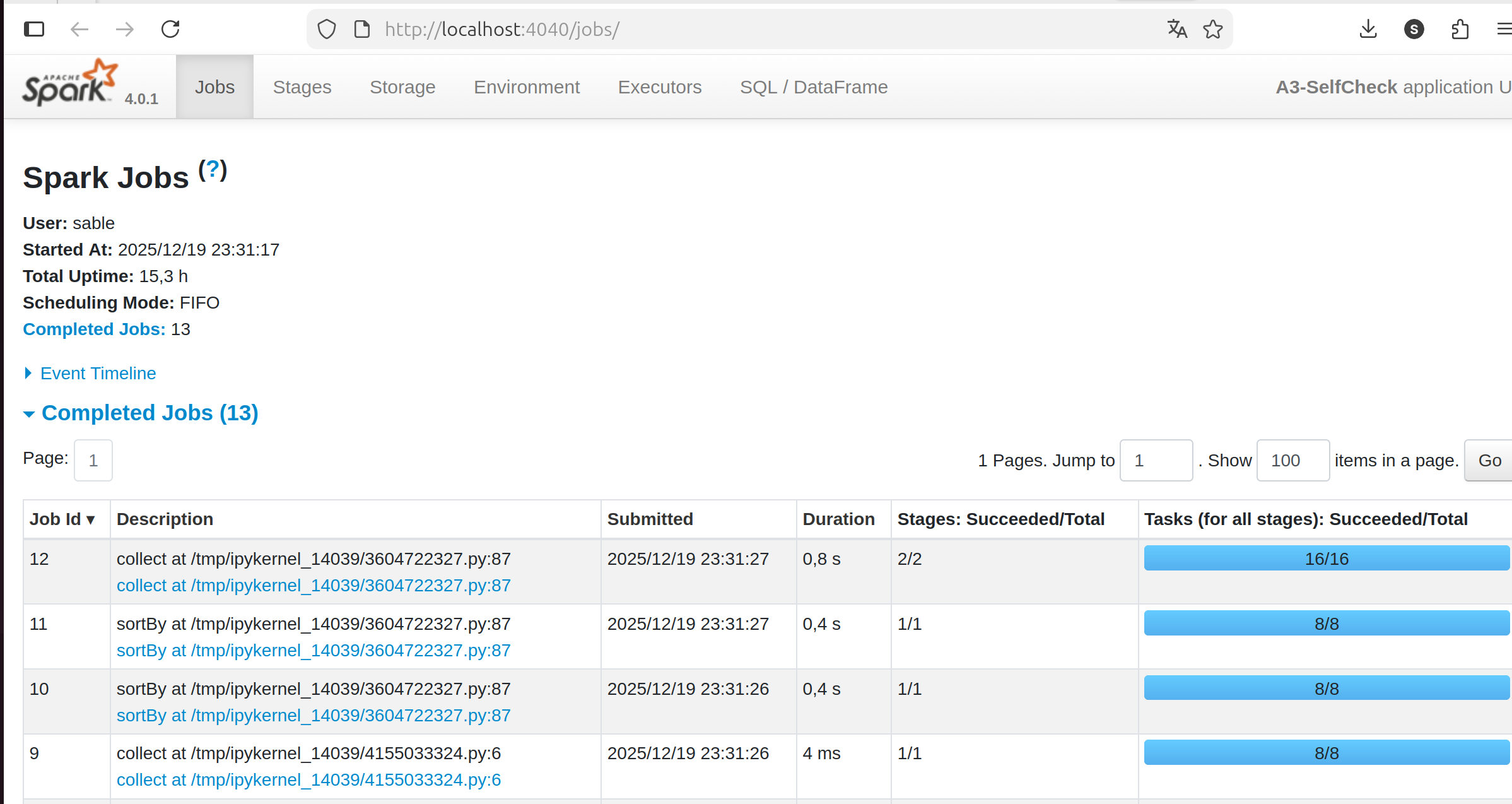Reload the page with the refresh icon
Image resolution: width=1512 pixels, height=804 pixels.
click(x=170, y=29)
